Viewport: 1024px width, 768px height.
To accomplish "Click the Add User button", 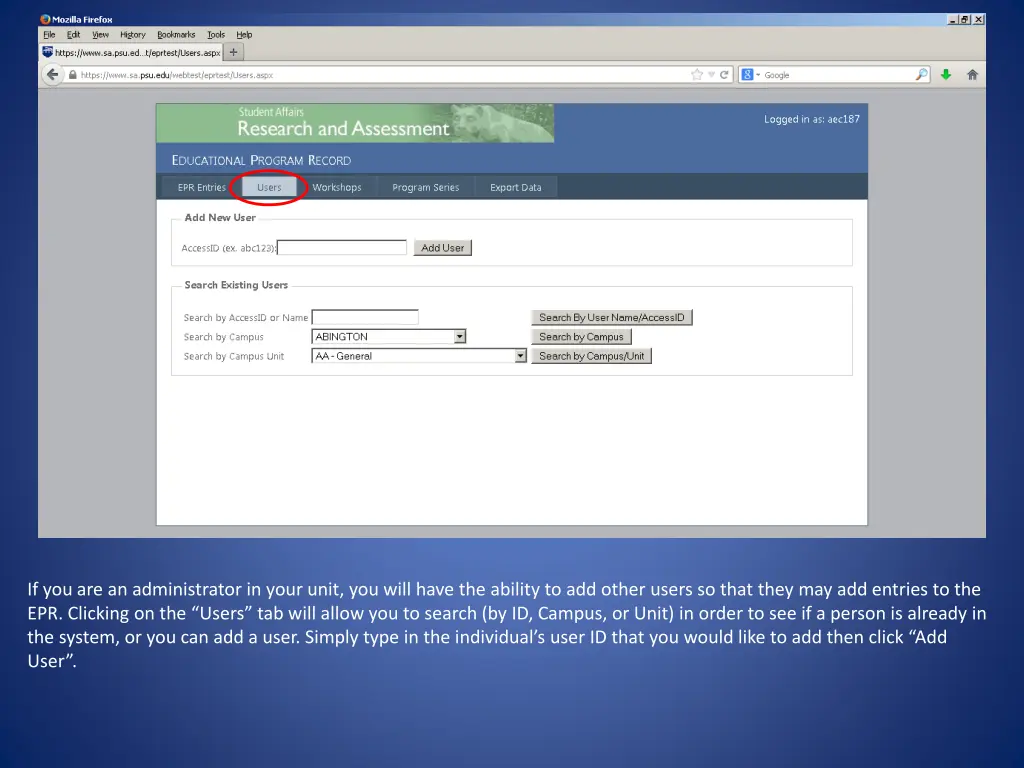I will [442, 248].
